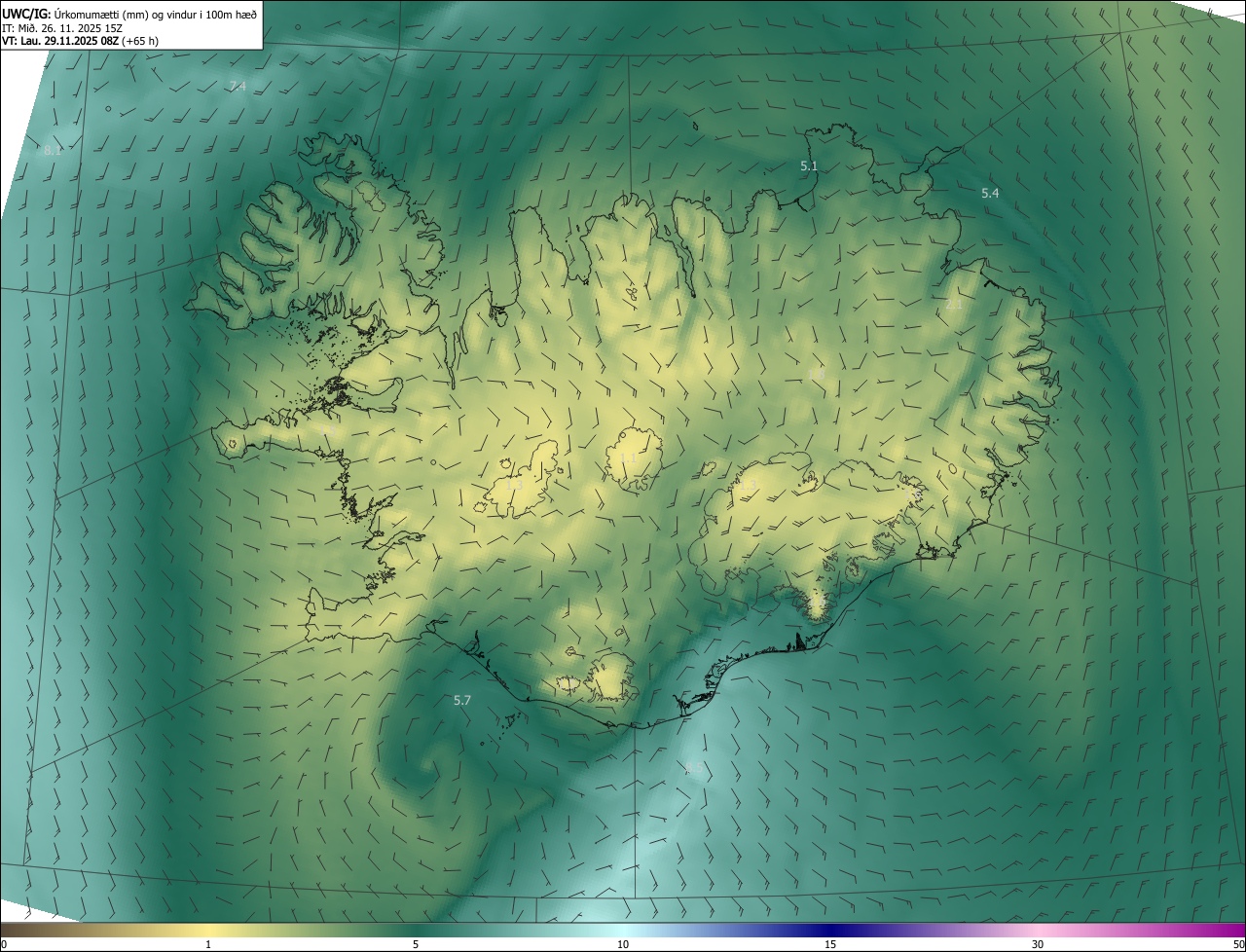Click the IT: Mið. 26. 11. 2025 15Z line

[61, 28]
